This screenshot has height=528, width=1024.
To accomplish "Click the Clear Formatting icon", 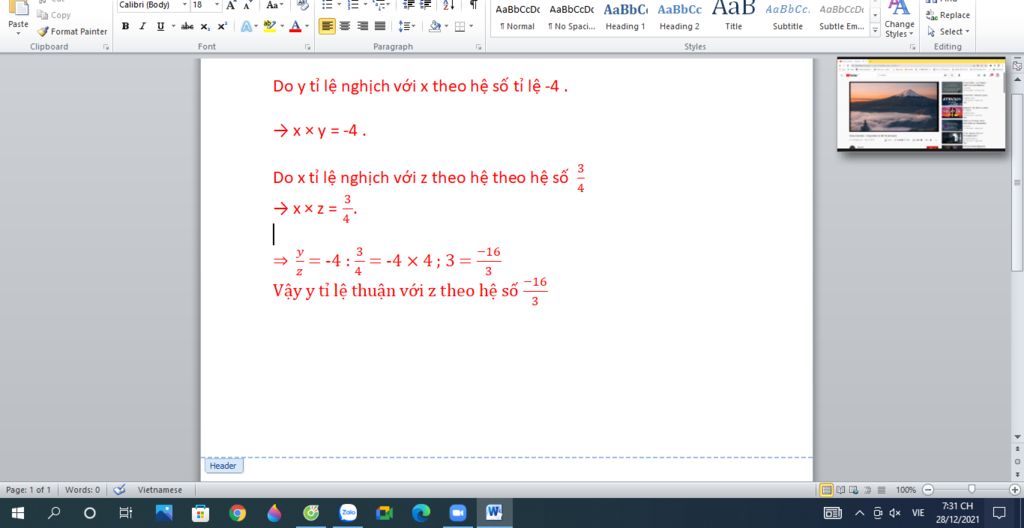I will [x=302, y=5].
